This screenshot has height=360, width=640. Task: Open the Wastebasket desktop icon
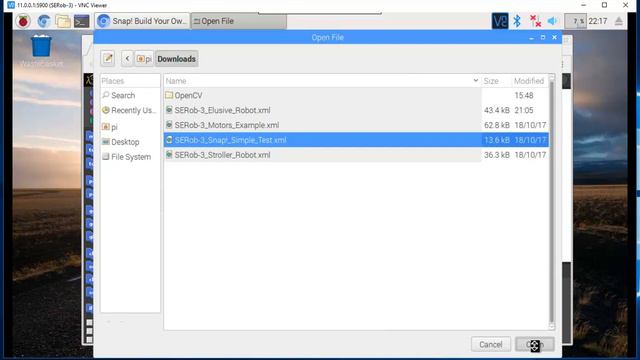pyautogui.click(x=41, y=50)
